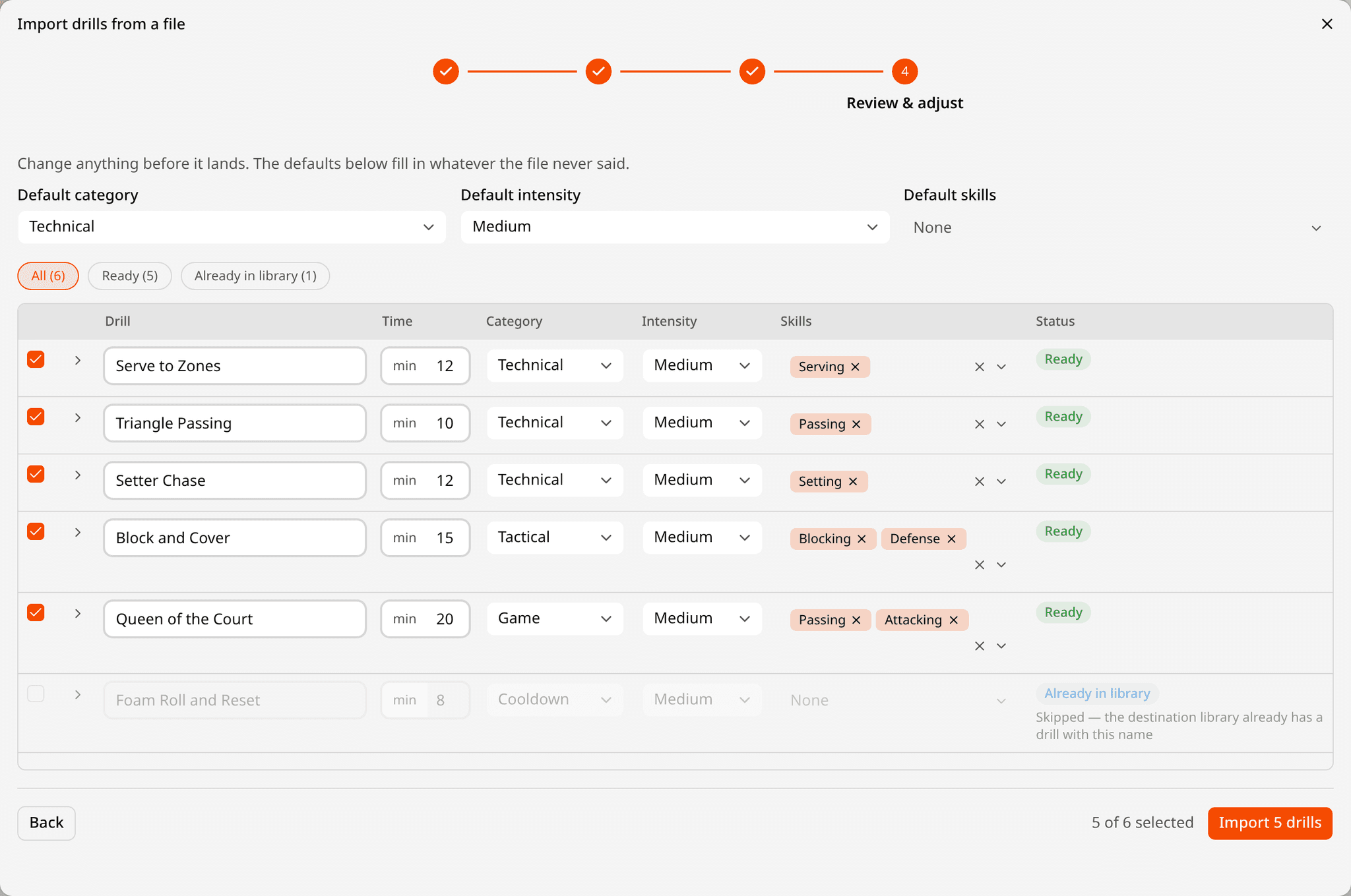Clear all skills for Setter Chase

(980, 481)
